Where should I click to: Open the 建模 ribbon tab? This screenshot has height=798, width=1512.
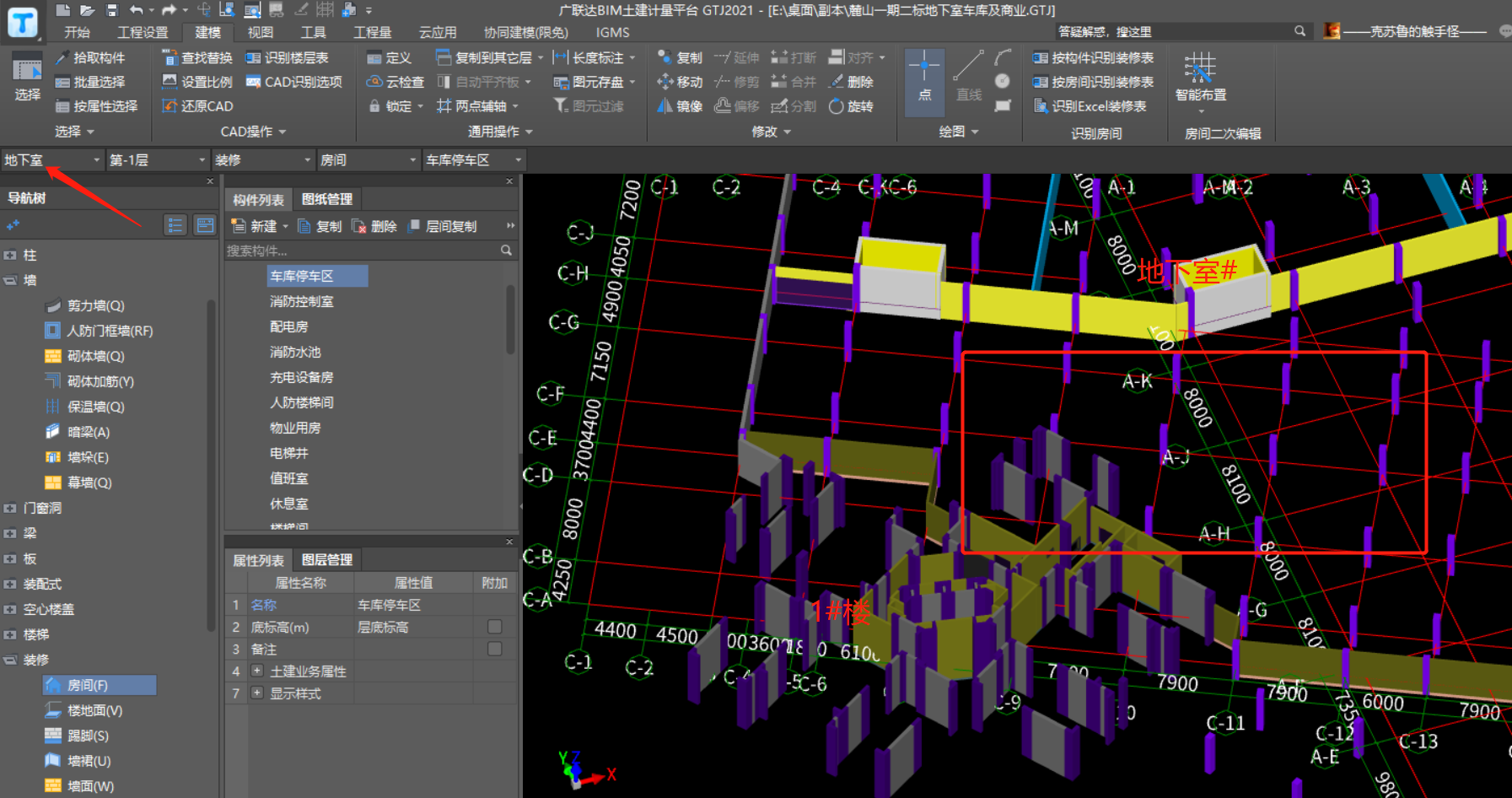207,32
